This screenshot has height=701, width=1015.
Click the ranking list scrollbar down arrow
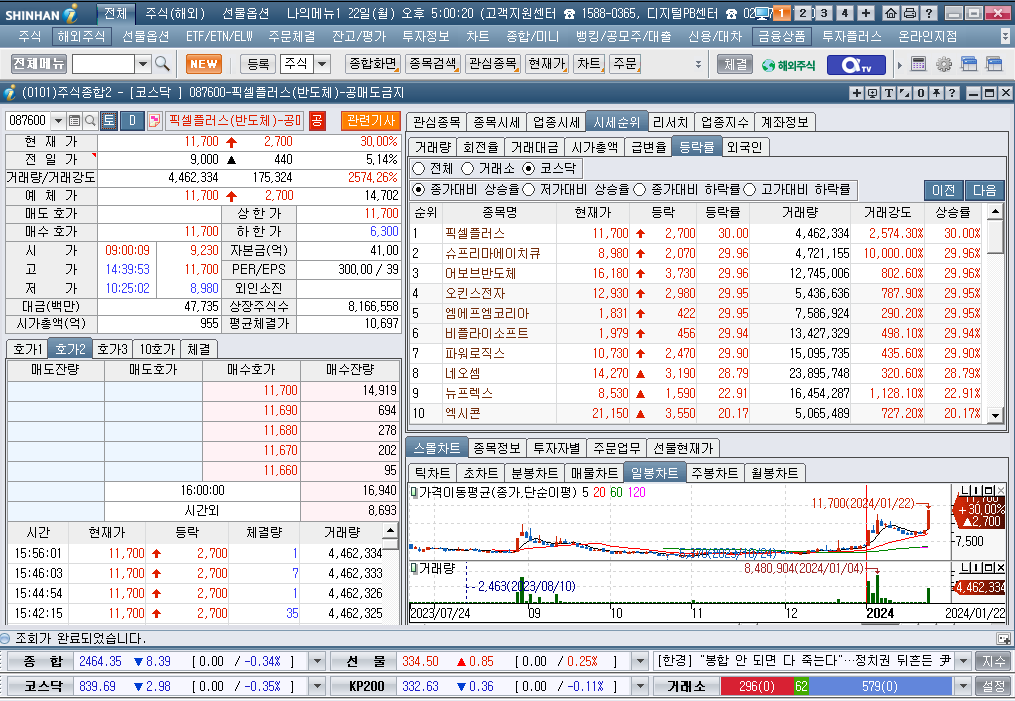(x=996, y=415)
